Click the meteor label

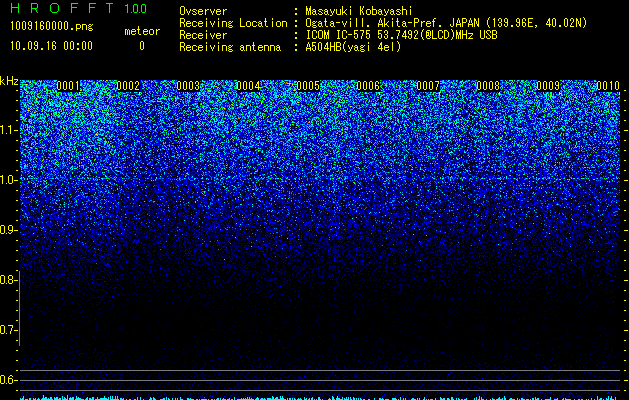142,31
